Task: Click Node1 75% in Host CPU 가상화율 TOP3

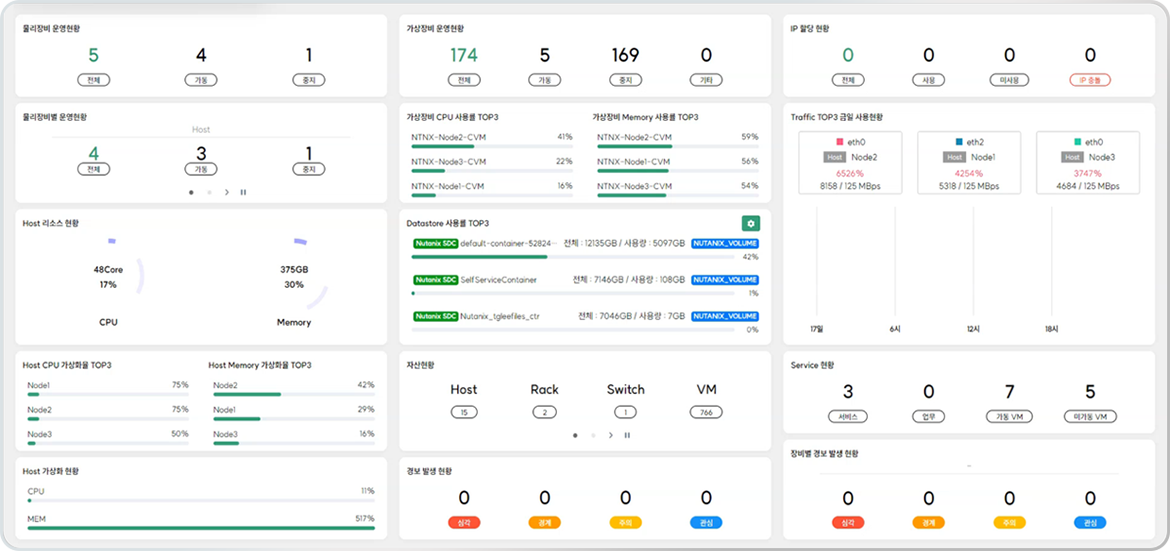Action: [108, 389]
